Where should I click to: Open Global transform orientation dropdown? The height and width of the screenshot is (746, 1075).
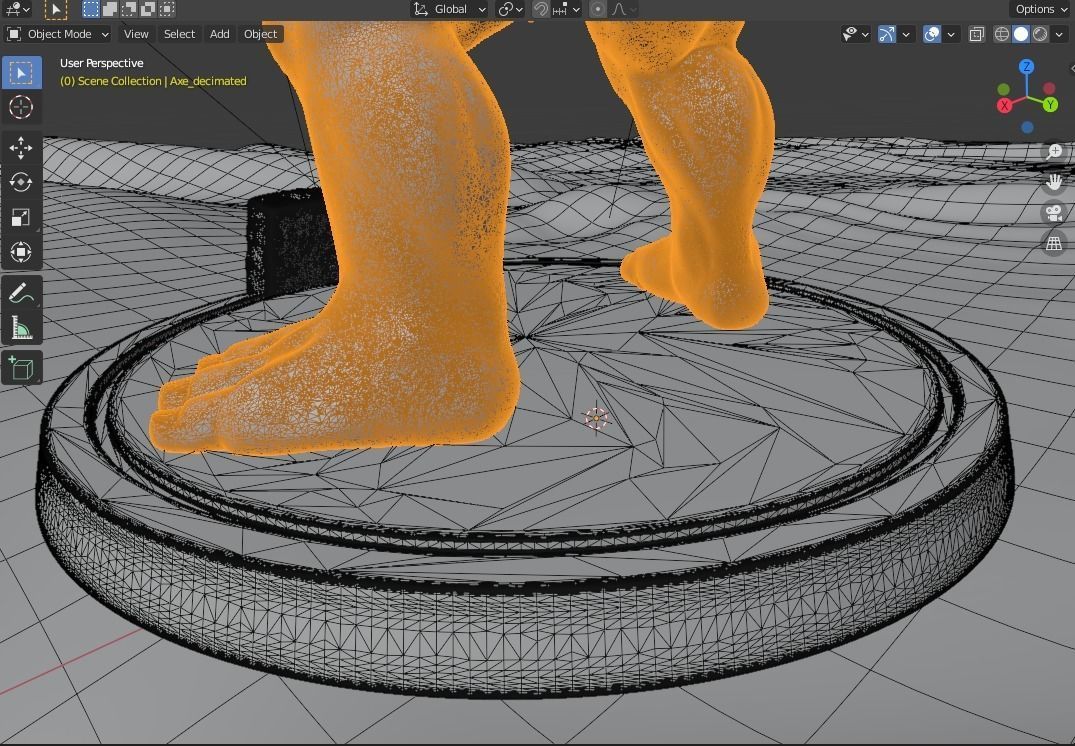(450, 9)
